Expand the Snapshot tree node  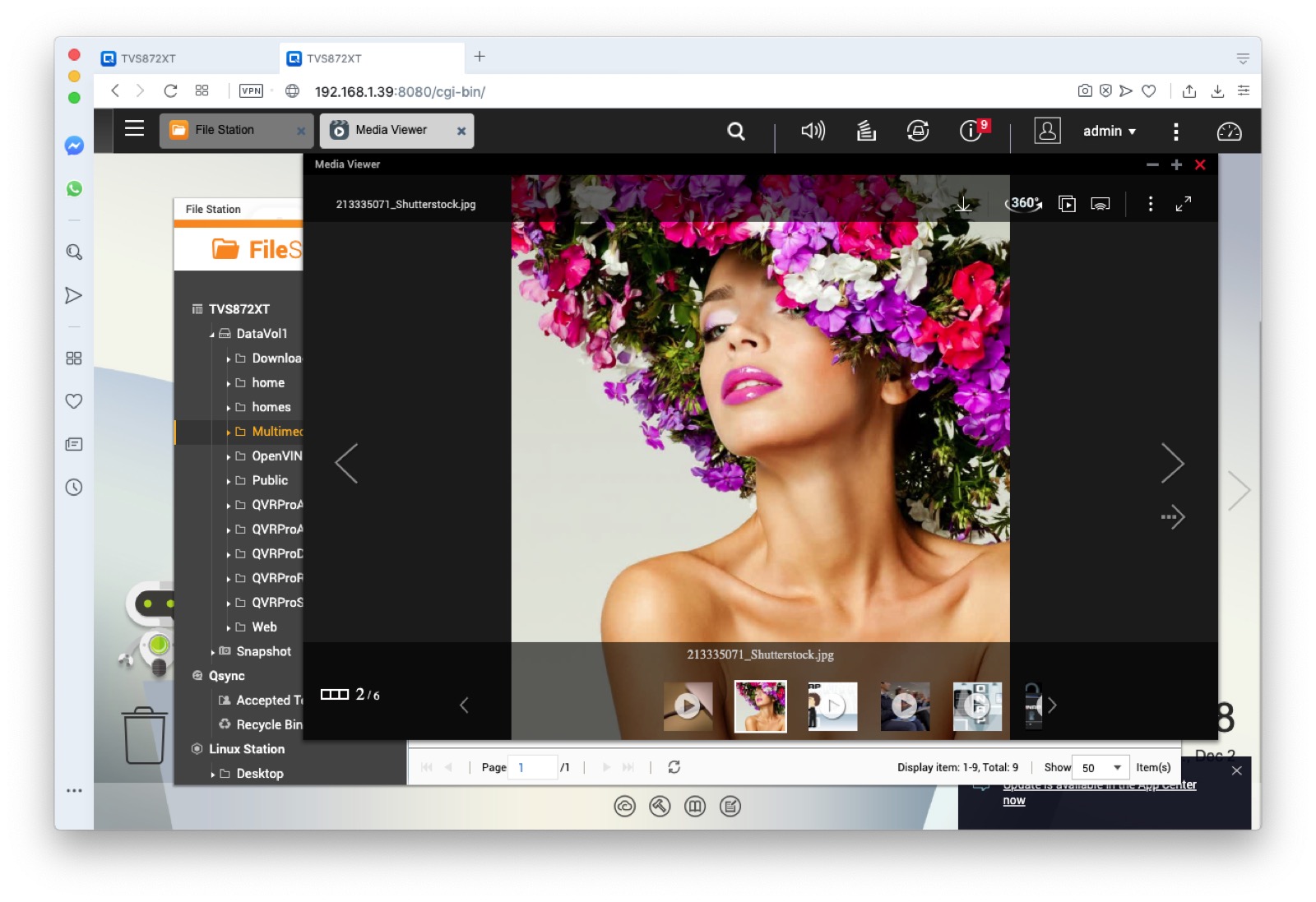[x=212, y=652]
